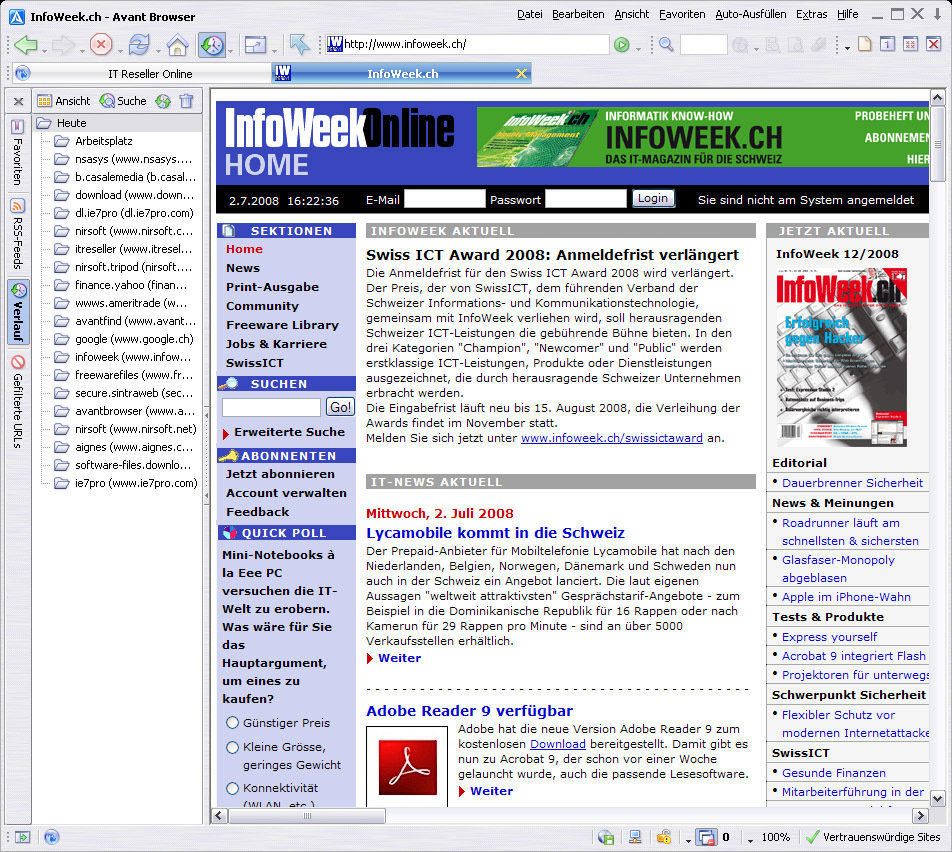Click the close all tabs grid icon
The image size is (952, 852).
(x=910, y=44)
